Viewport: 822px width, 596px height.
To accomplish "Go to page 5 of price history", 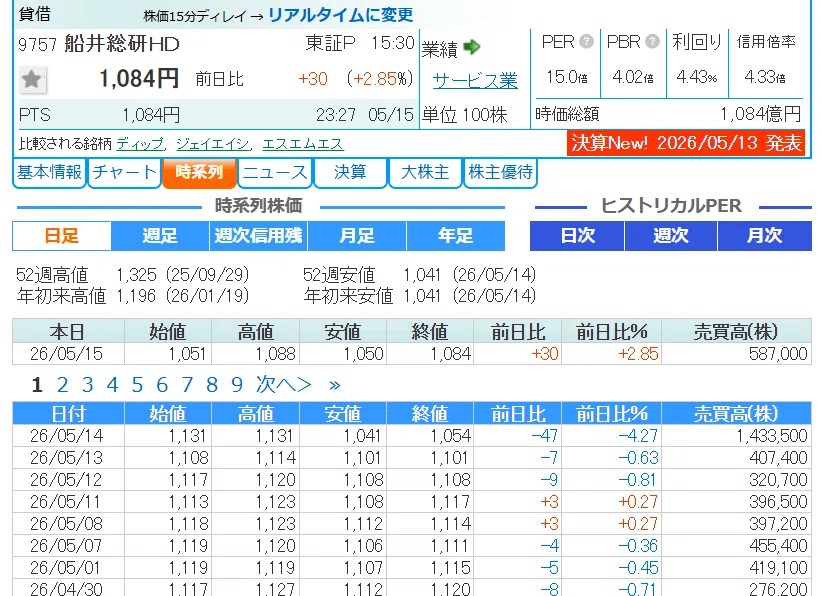I will click(137, 385).
